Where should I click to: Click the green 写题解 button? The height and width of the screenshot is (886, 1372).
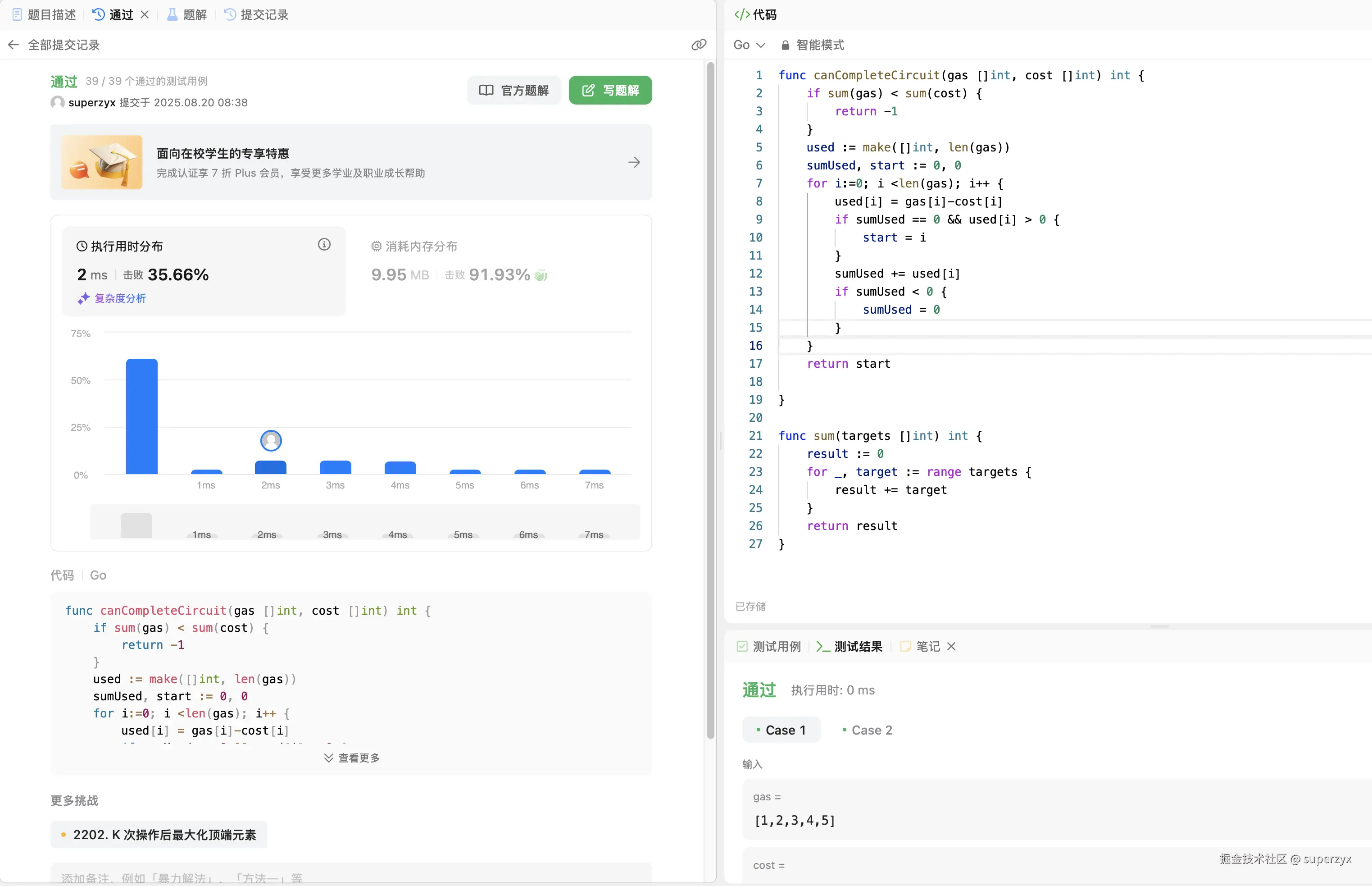(610, 90)
